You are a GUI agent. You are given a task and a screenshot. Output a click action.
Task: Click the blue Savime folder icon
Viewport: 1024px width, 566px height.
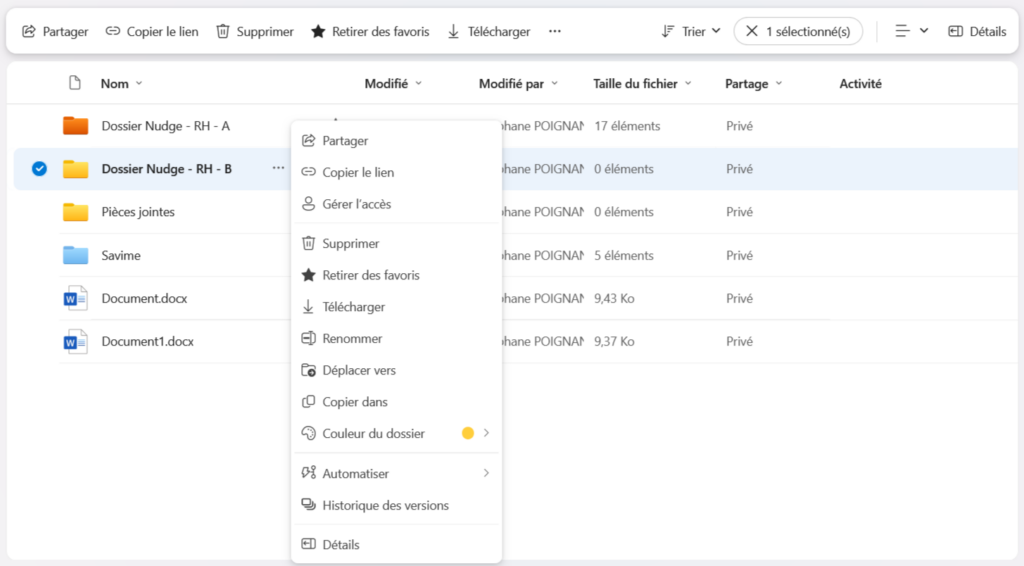point(76,255)
